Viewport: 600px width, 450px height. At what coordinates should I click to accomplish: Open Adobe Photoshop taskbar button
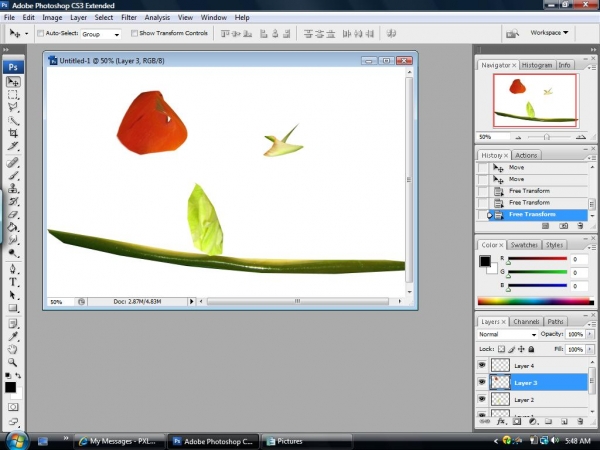tap(213, 441)
